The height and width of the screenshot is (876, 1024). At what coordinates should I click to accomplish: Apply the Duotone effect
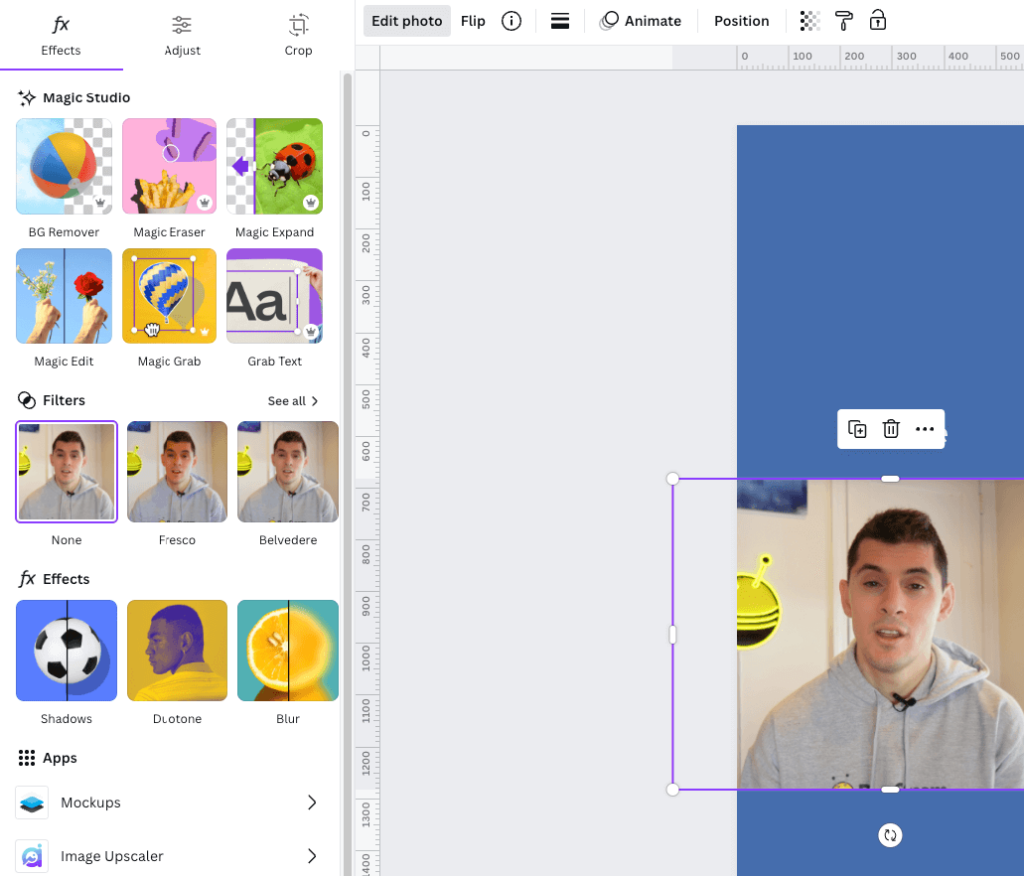coord(177,651)
